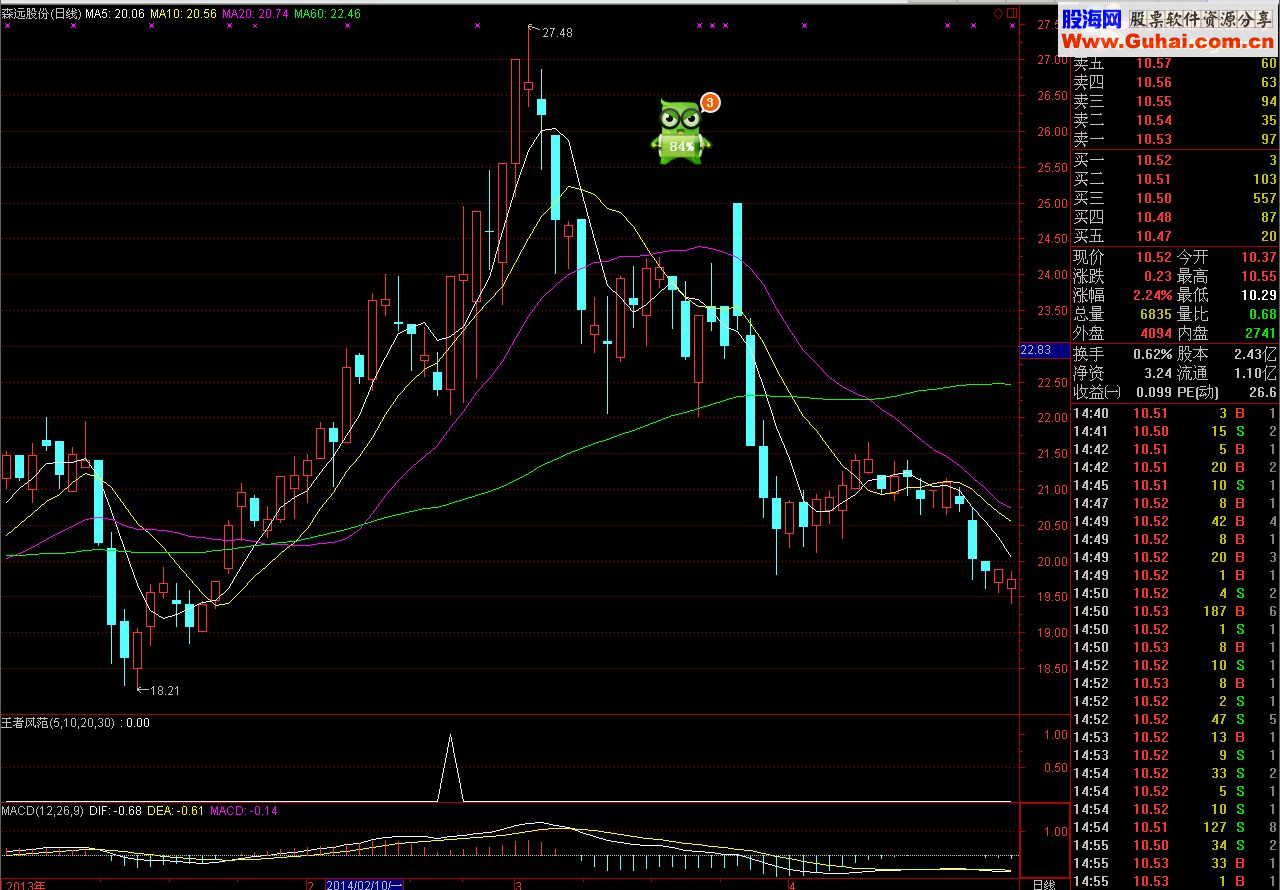Viewport: 1280px width, 890px height.
Task: Select the 14:49 tick row with 42 volume
Action: pyautogui.click(x=1175, y=521)
